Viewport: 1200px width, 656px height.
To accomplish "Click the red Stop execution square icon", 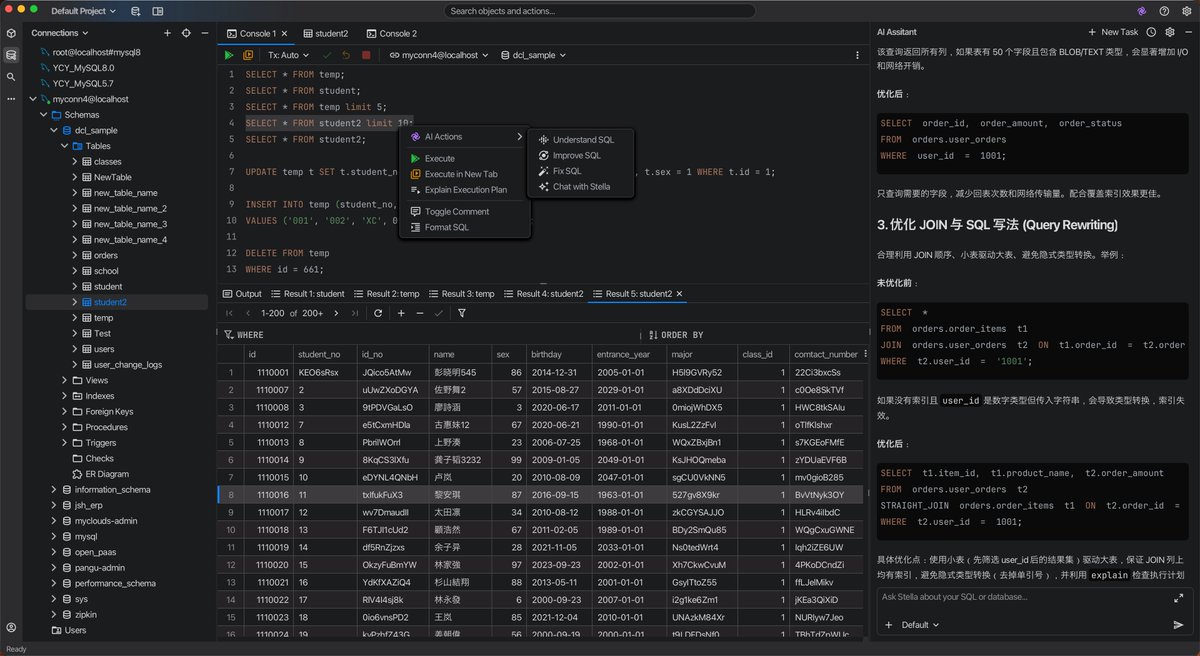I will click(x=367, y=55).
